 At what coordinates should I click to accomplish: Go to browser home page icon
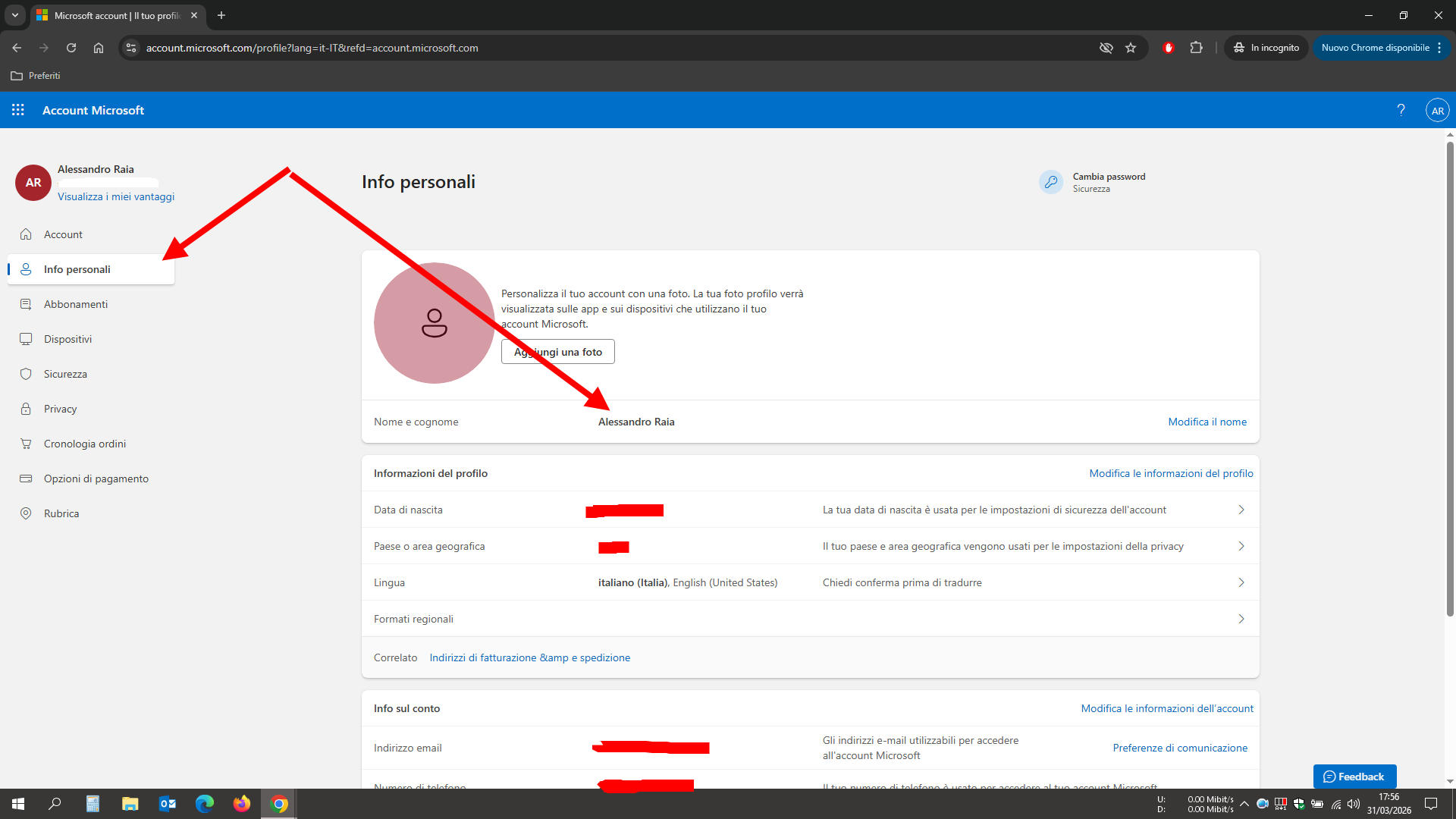[99, 48]
